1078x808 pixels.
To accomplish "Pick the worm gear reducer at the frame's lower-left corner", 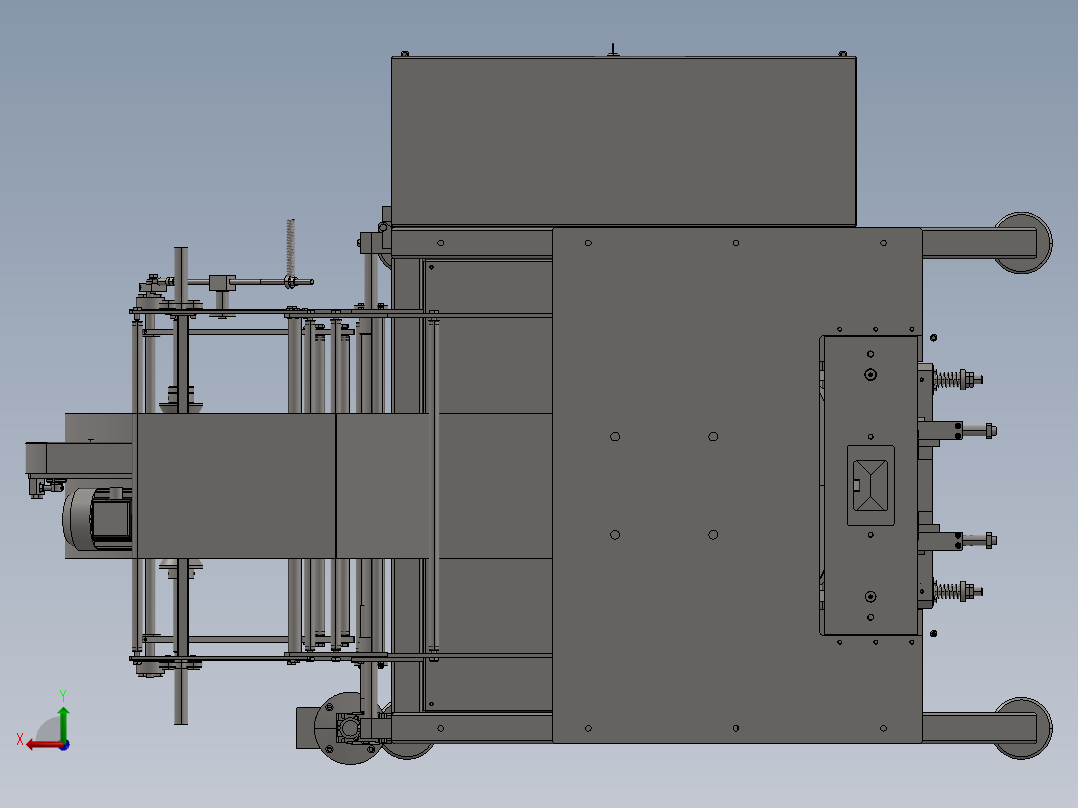I will [349, 728].
